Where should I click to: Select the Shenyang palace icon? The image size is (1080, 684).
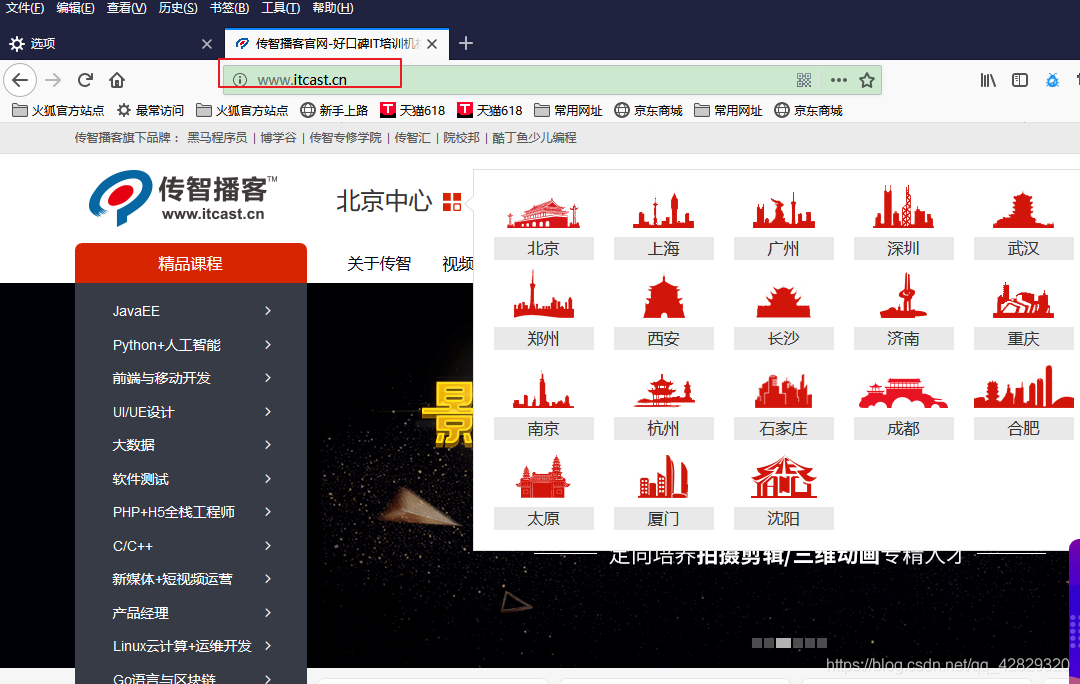tap(784, 477)
